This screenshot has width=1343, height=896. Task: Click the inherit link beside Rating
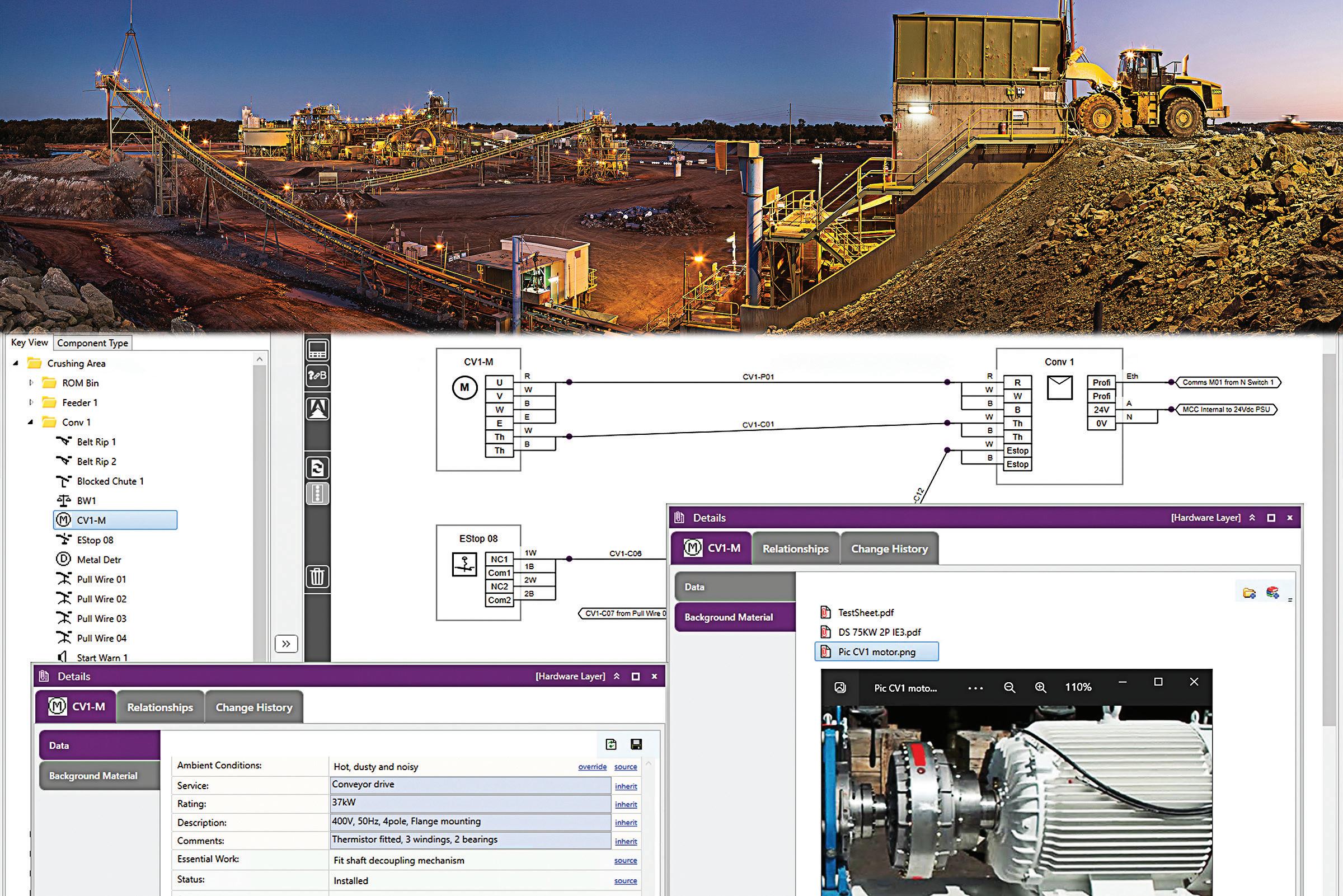(626, 805)
